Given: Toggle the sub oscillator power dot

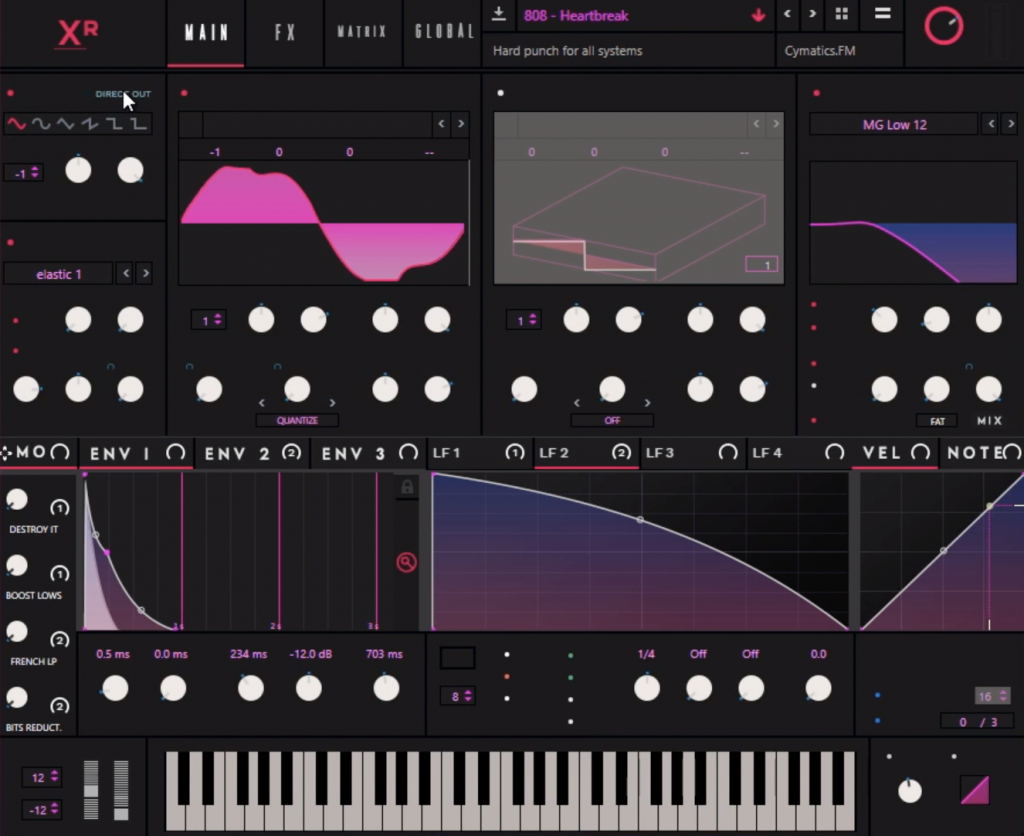Looking at the screenshot, I should point(11,94).
